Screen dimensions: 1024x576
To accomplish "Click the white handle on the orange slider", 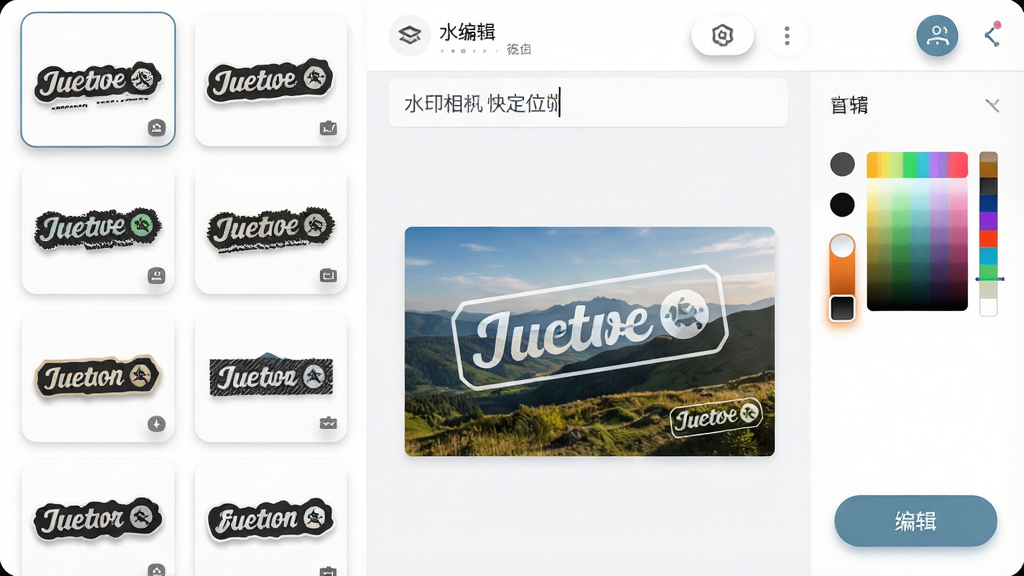I will pos(842,246).
